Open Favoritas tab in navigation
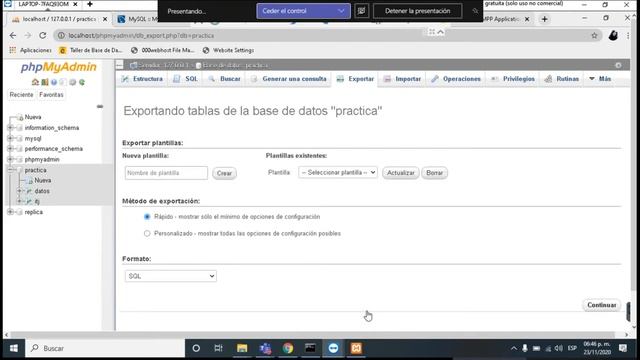Screen dimensions: 640x360 51,95
